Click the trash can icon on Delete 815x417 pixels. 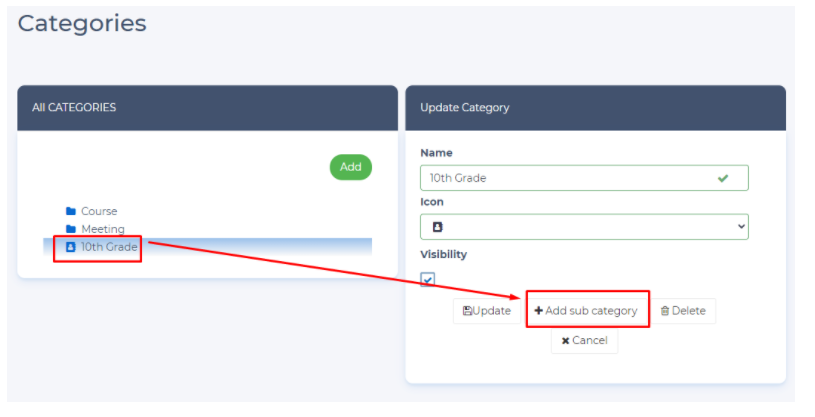pyautogui.click(x=664, y=311)
